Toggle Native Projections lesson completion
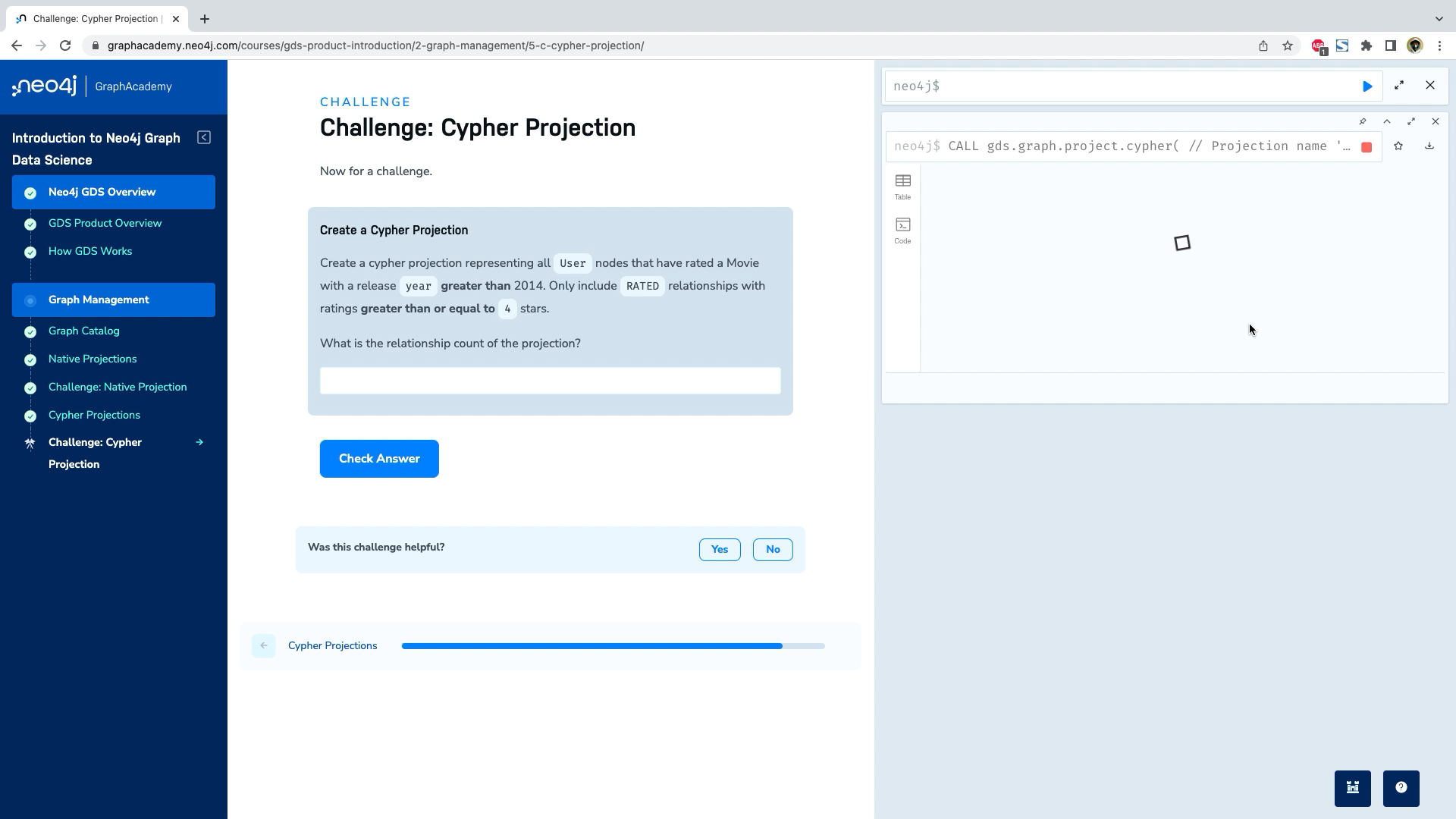The height and width of the screenshot is (819, 1456). (29, 358)
